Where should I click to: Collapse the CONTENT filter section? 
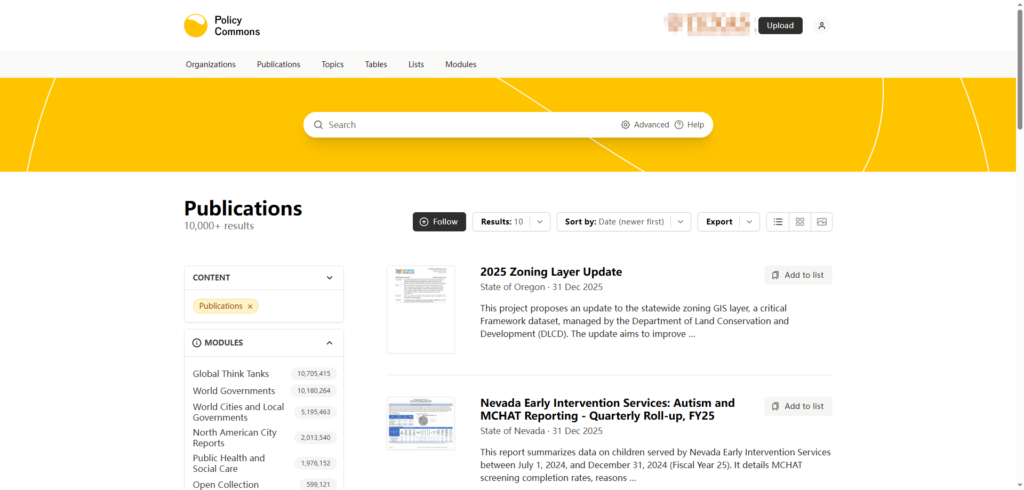329,278
